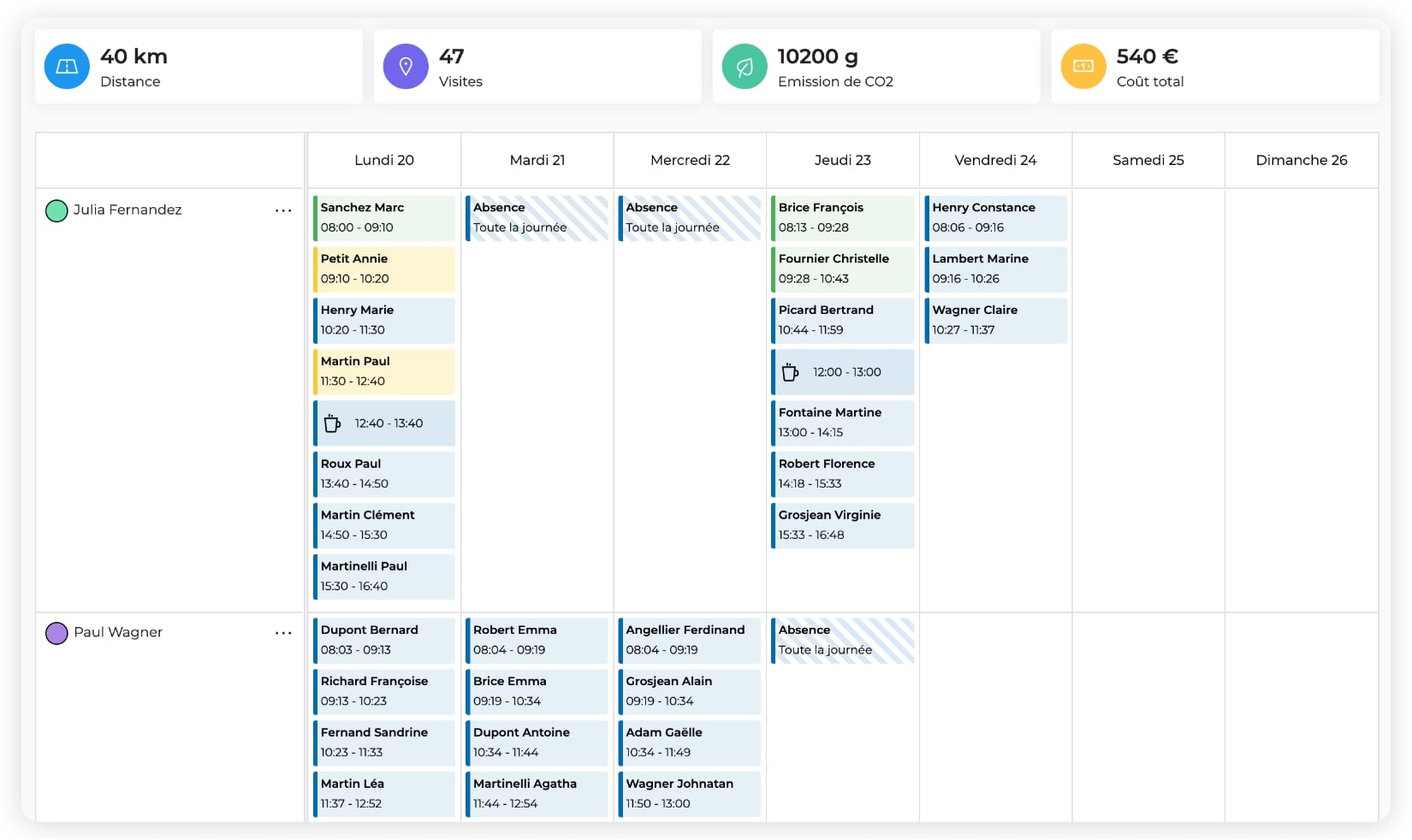1412x840 pixels.
Task: Select the coffee break icon on Jeudi 23
Action: 791,372
